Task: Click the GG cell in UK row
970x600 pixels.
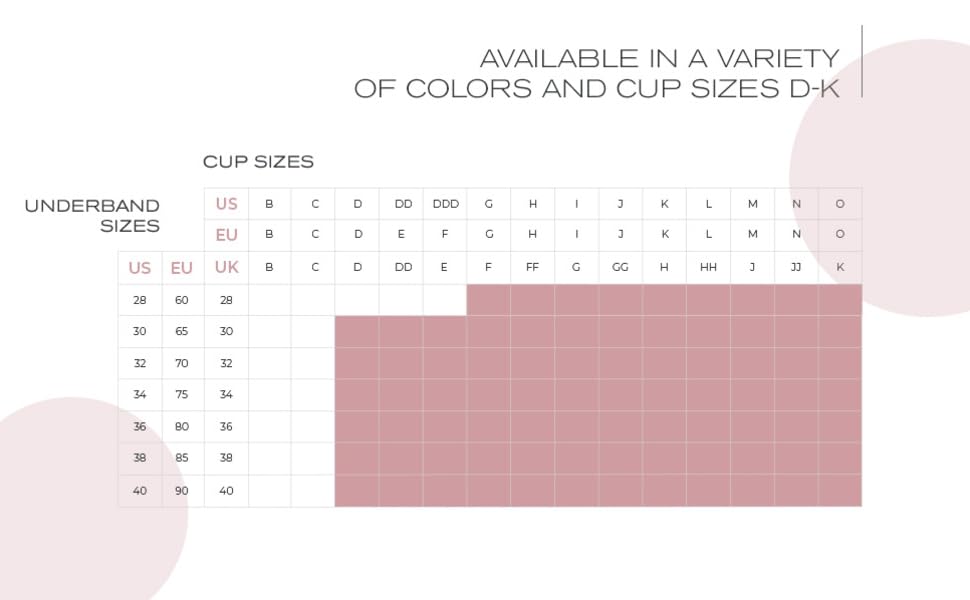Action: click(620, 267)
